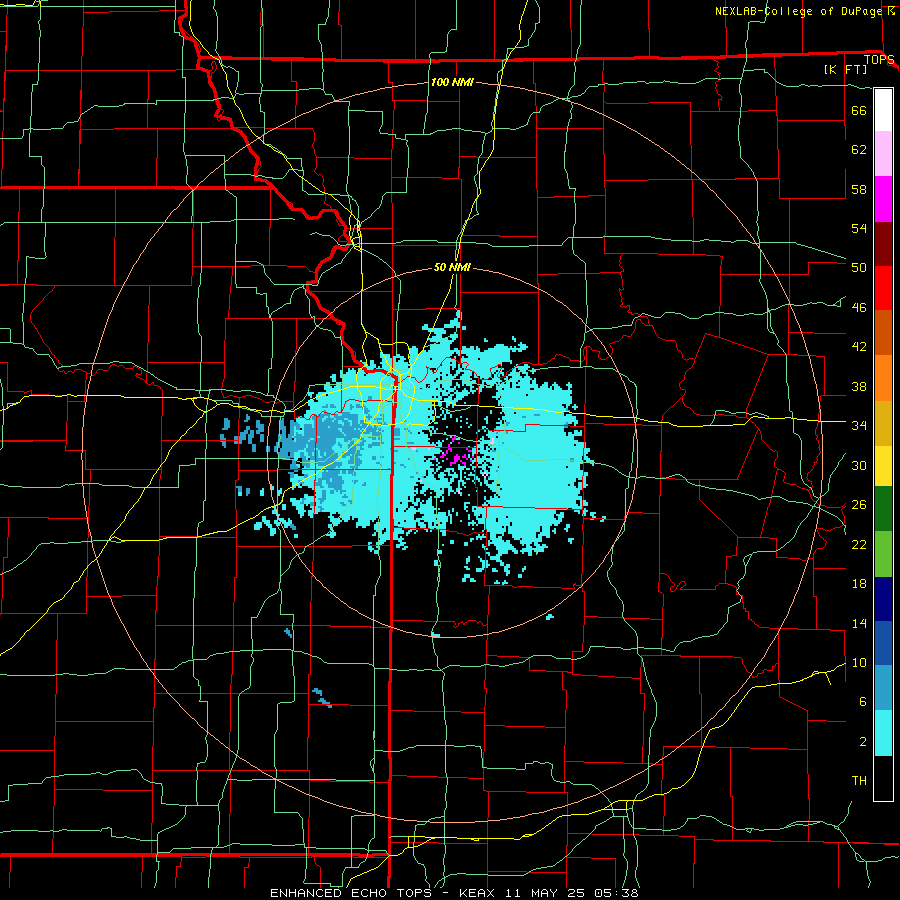Click the '[K FT]' units label

coord(845,70)
